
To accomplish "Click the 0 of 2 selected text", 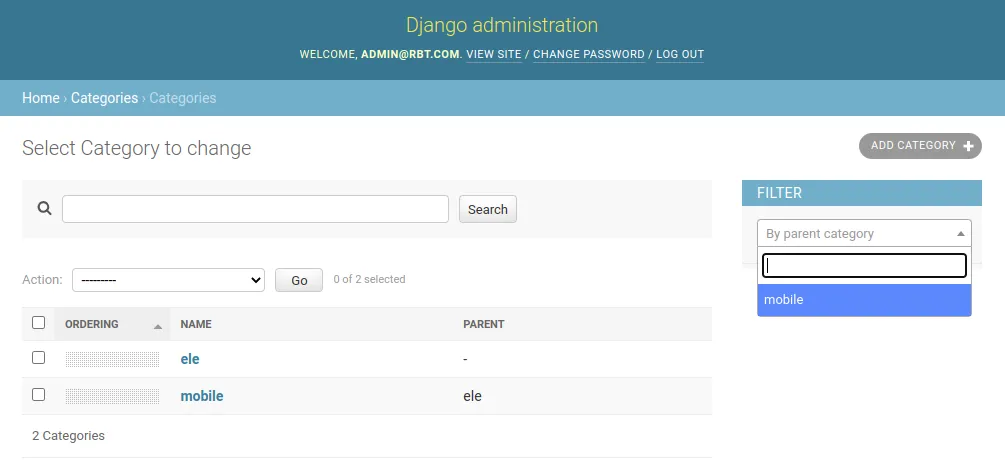I will [x=369, y=280].
